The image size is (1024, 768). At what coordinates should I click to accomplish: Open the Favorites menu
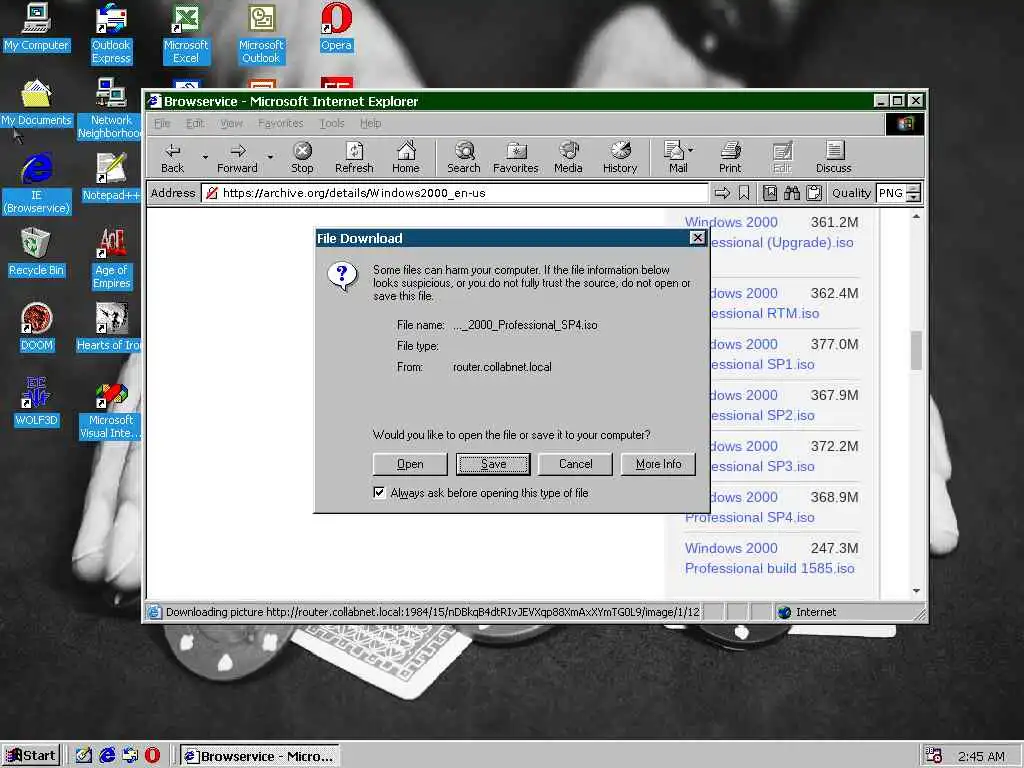pos(280,123)
